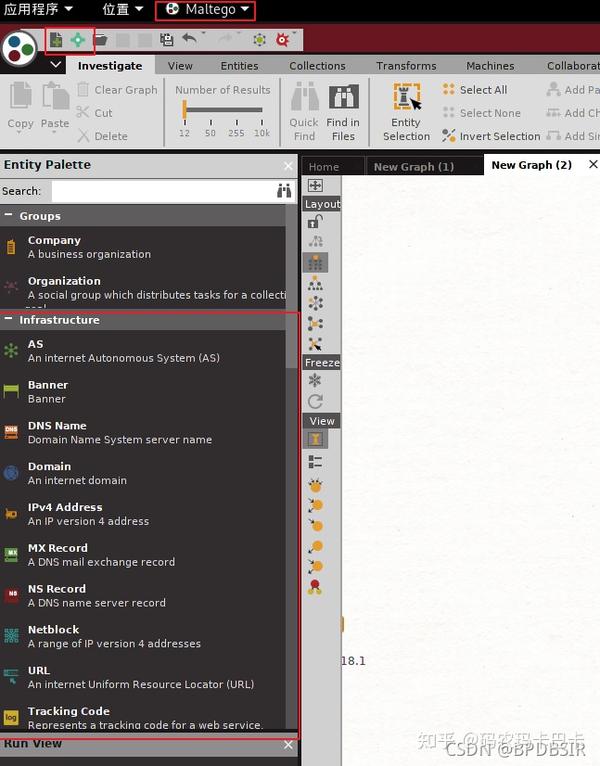This screenshot has width=600, height=766.
Task: Select the AS entity in the palette
Action: point(143,351)
